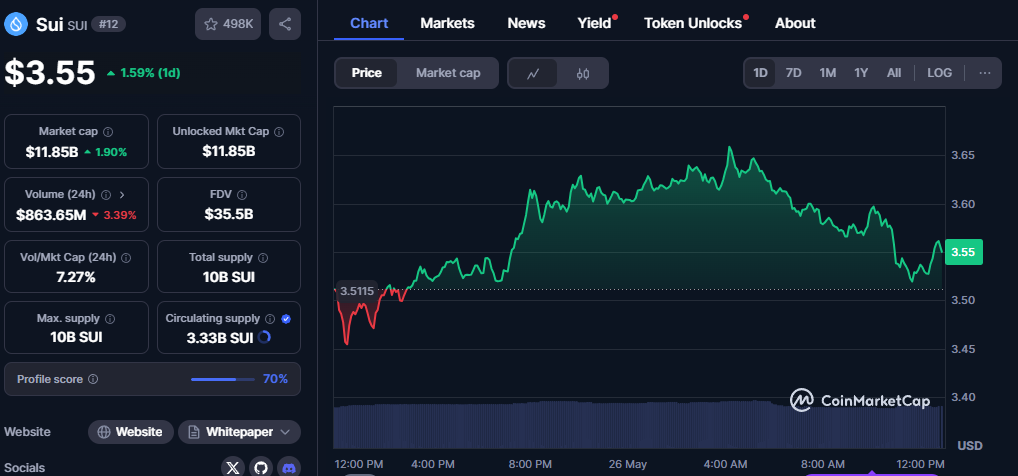Click the volume bars under the chart
Image resolution: width=1018 pixels, height=476 pixels.
click(638, 425)
